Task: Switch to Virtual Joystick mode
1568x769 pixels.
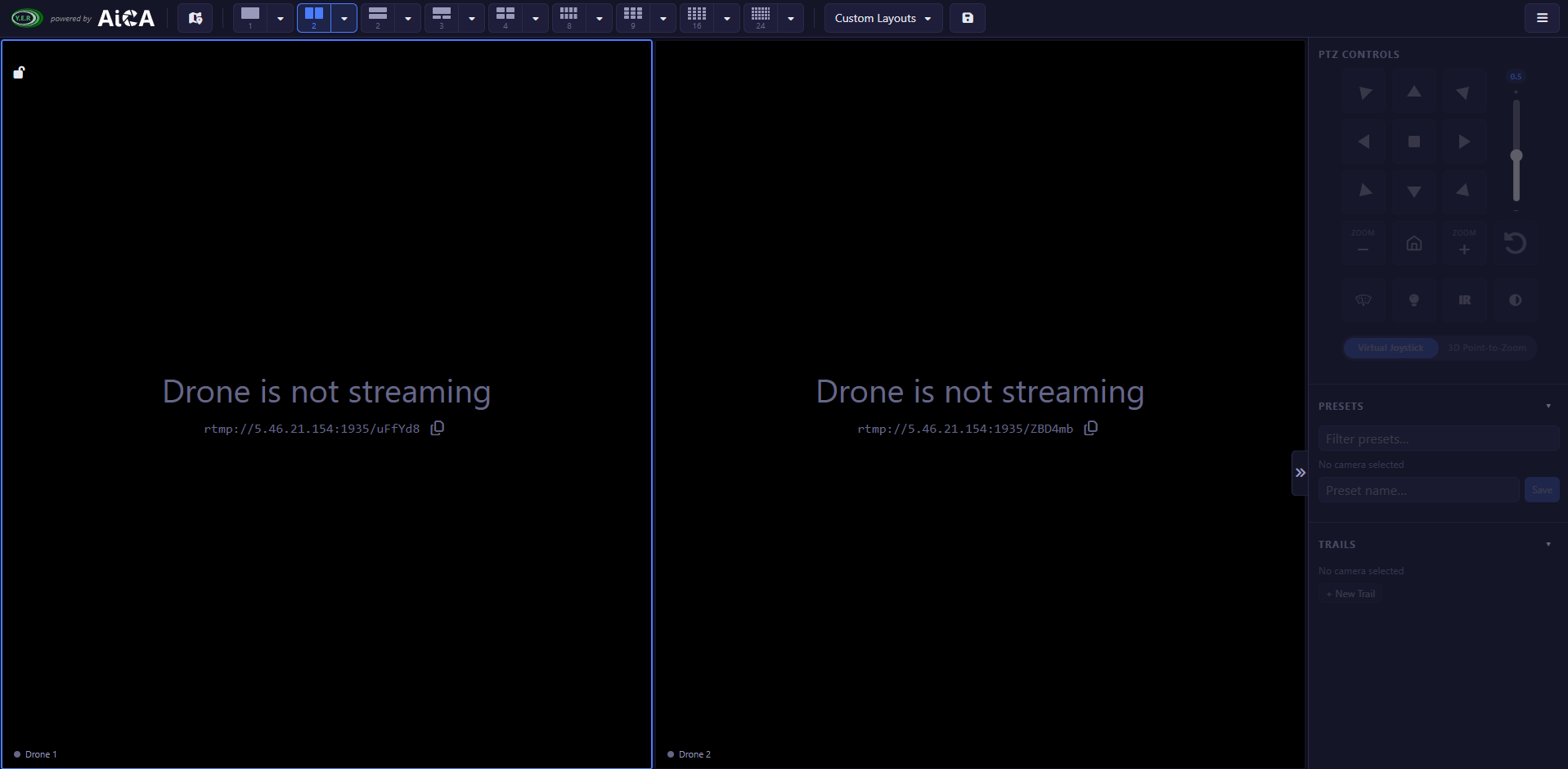Action: coord(1391,348)
